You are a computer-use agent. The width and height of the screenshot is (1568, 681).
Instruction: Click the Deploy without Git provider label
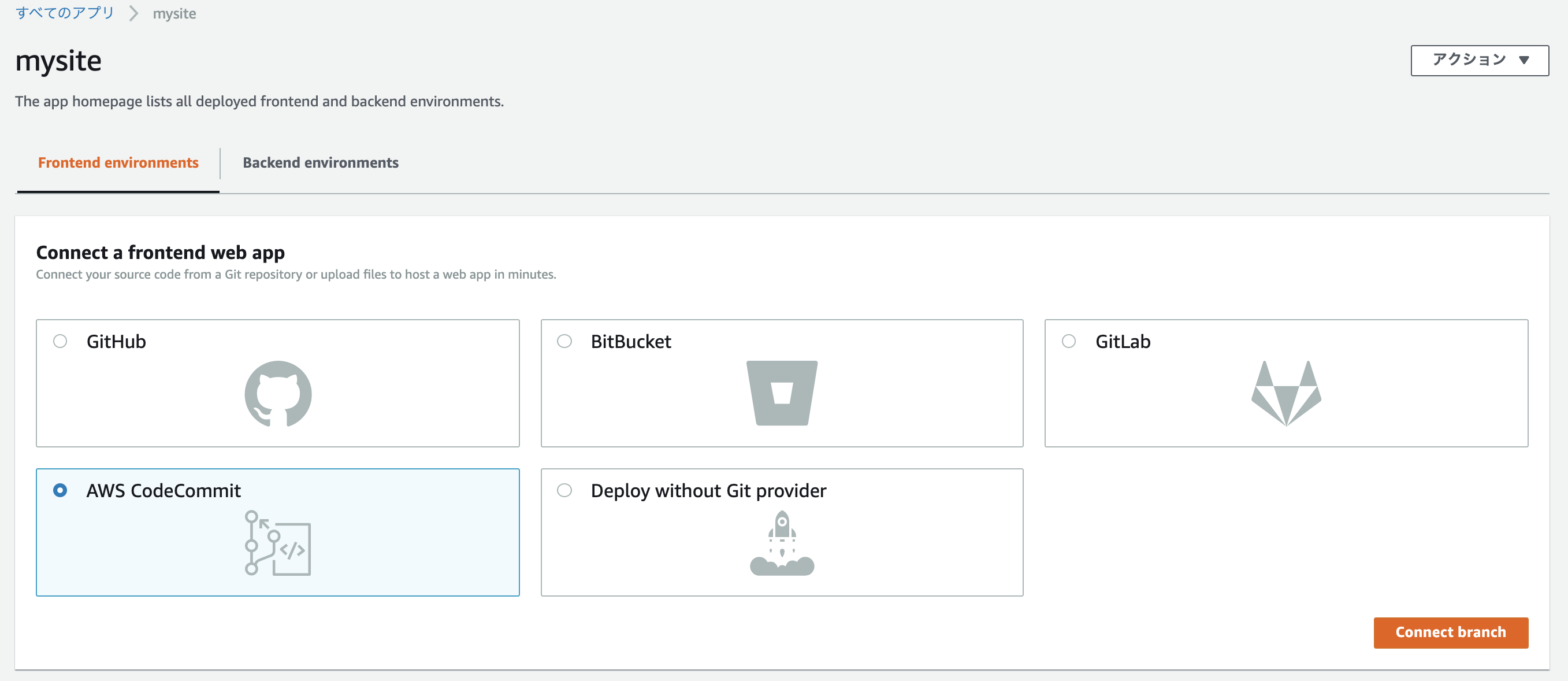coord(708,491)
